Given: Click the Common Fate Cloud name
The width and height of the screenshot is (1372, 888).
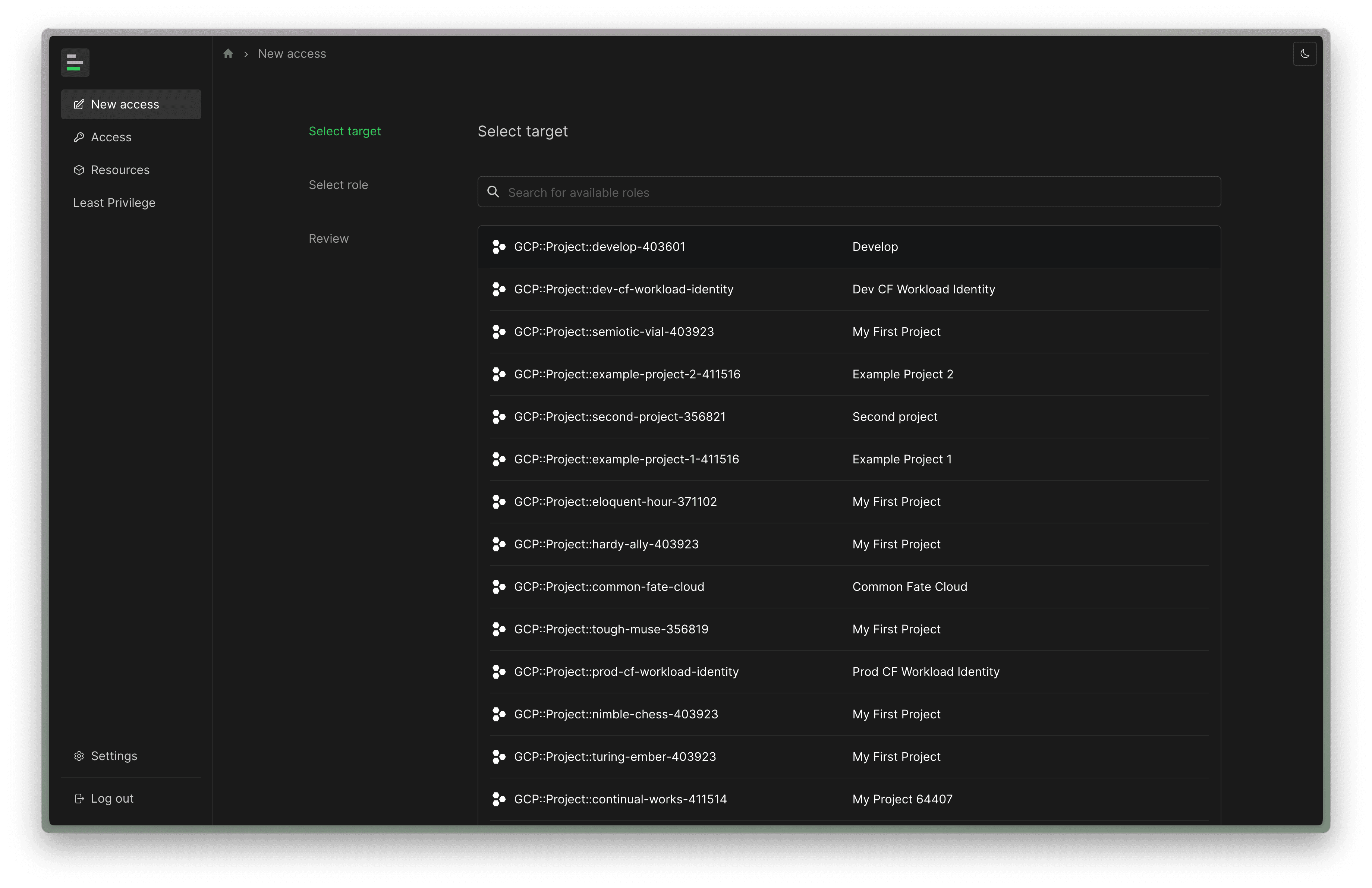Looking at the screenshot, I should 910,587.
